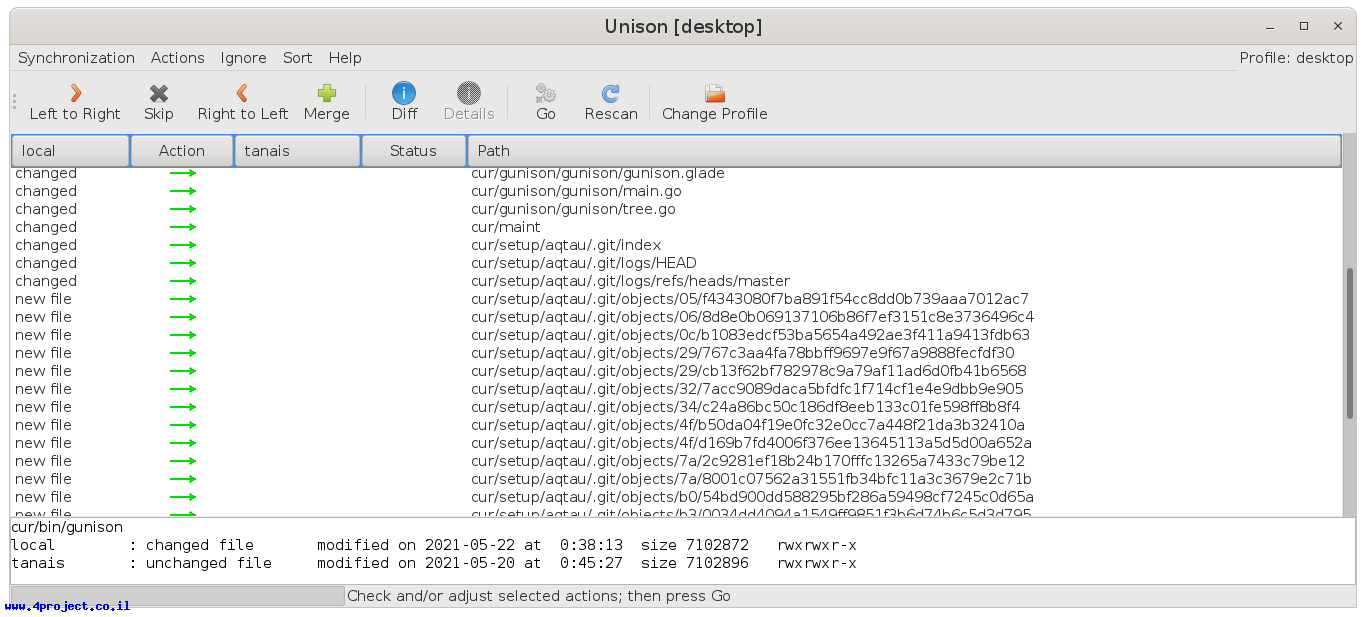Click status message 'Check and/or adjust selected actions'
Screen dimensions: 1366x617
click(x=539, y=596)
